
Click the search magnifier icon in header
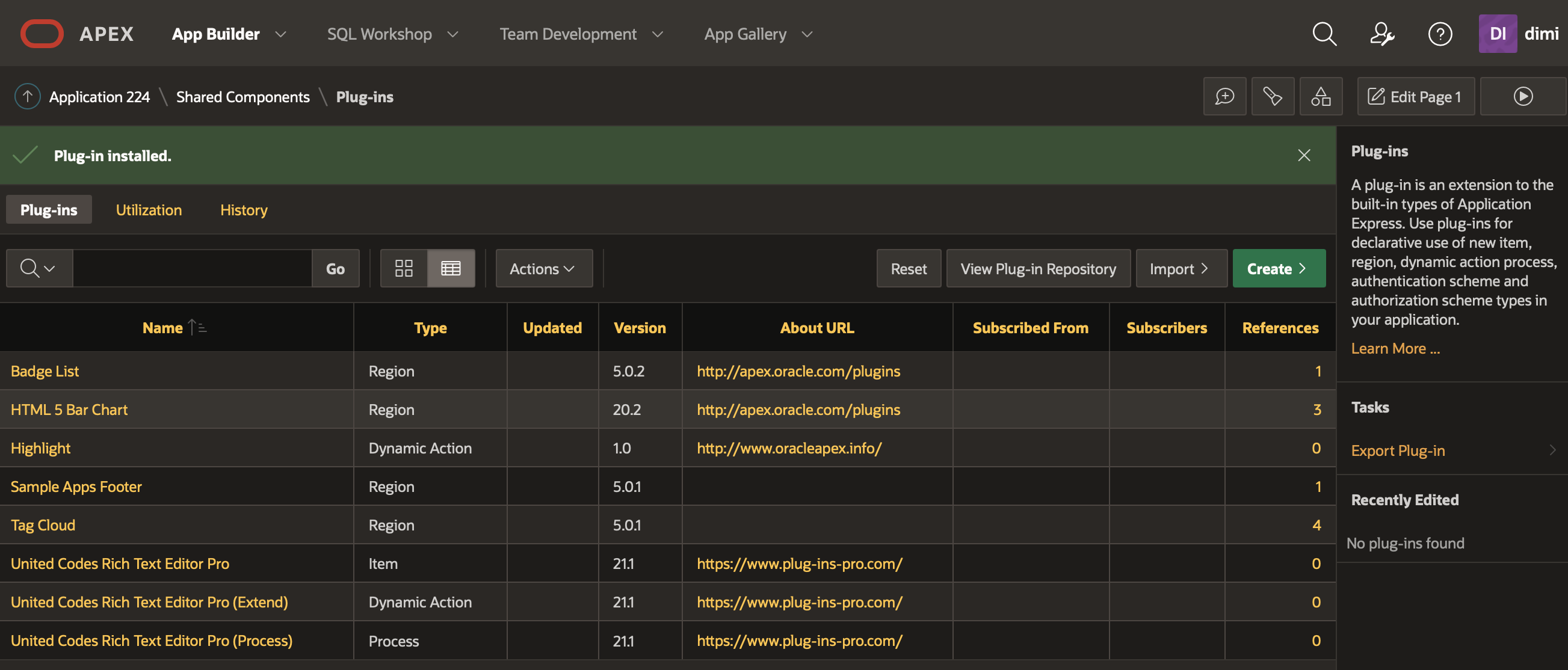click(1324, 34)
